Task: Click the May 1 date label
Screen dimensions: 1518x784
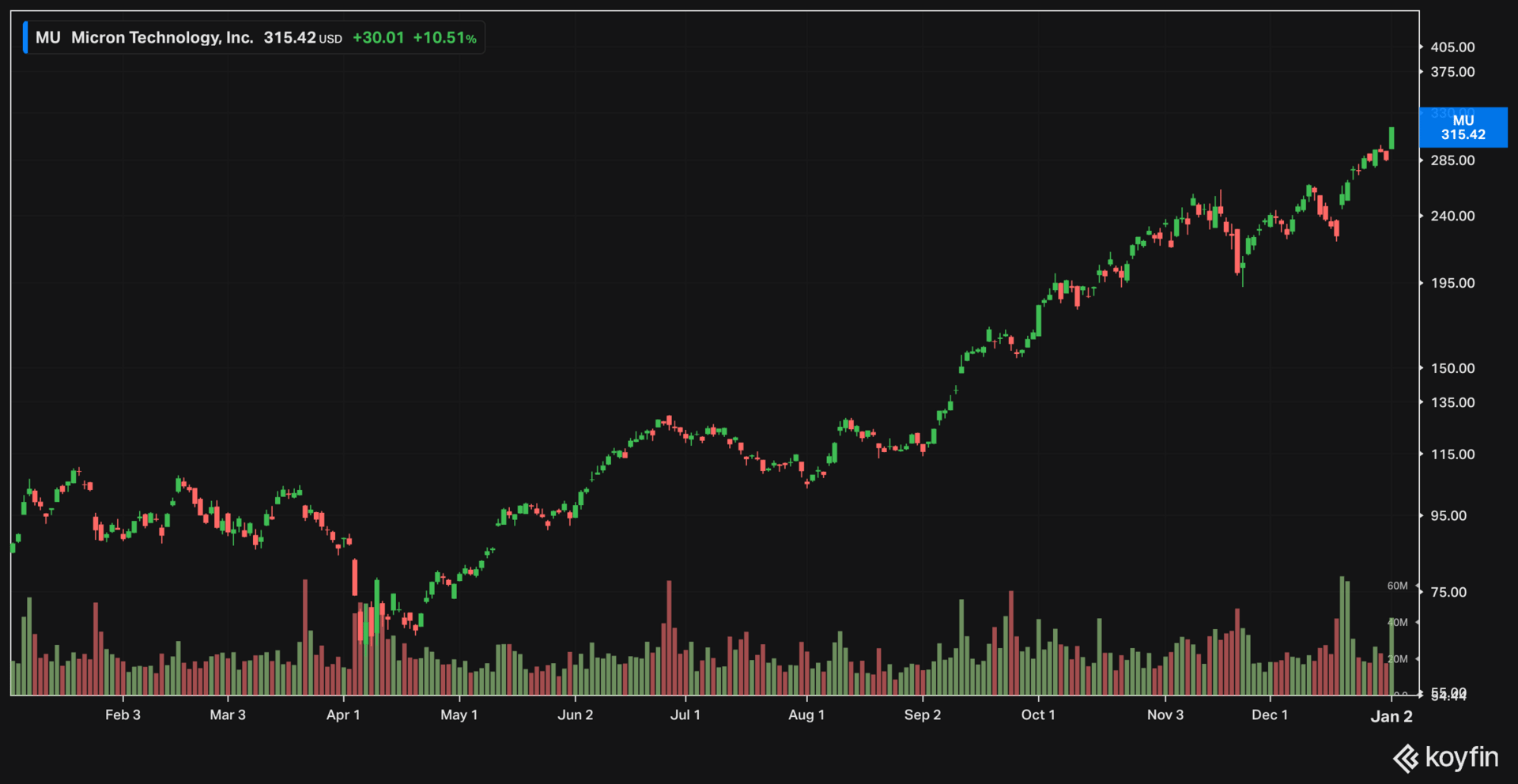Action: 459,714
